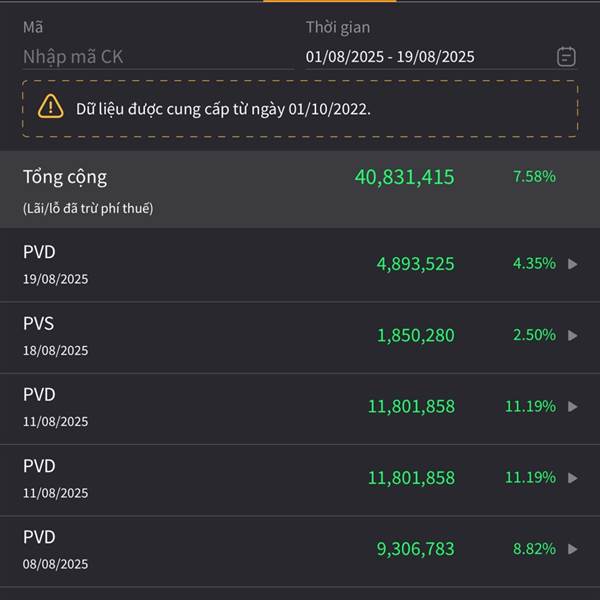The height and width of the screenshot is (600, 600).
Task: Focus the Nhập mã CK input field
Action: pyautogui.click(x=158, y=57)
